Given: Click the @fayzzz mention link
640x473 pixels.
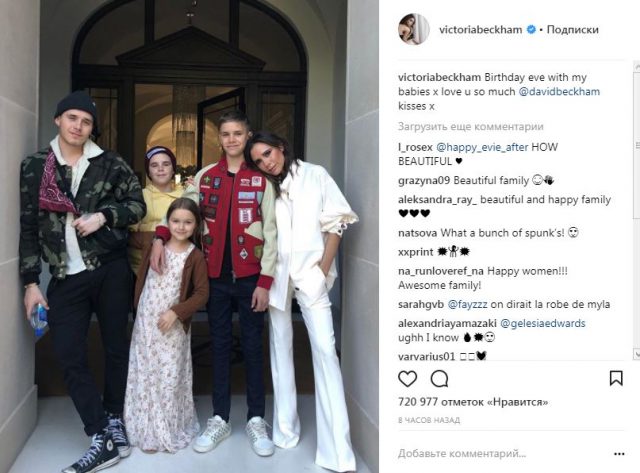Looking at the screenshot, I should point(467,304).
